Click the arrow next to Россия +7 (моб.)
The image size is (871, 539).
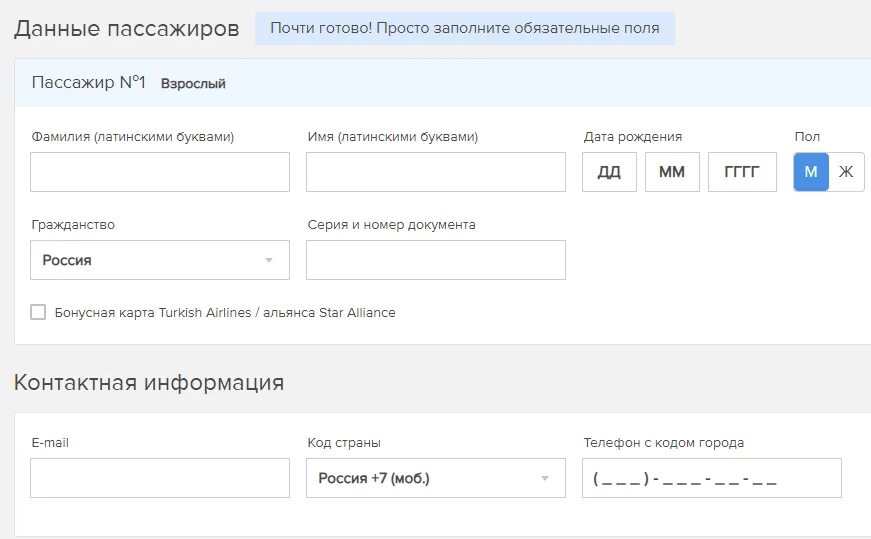point(545,478)
